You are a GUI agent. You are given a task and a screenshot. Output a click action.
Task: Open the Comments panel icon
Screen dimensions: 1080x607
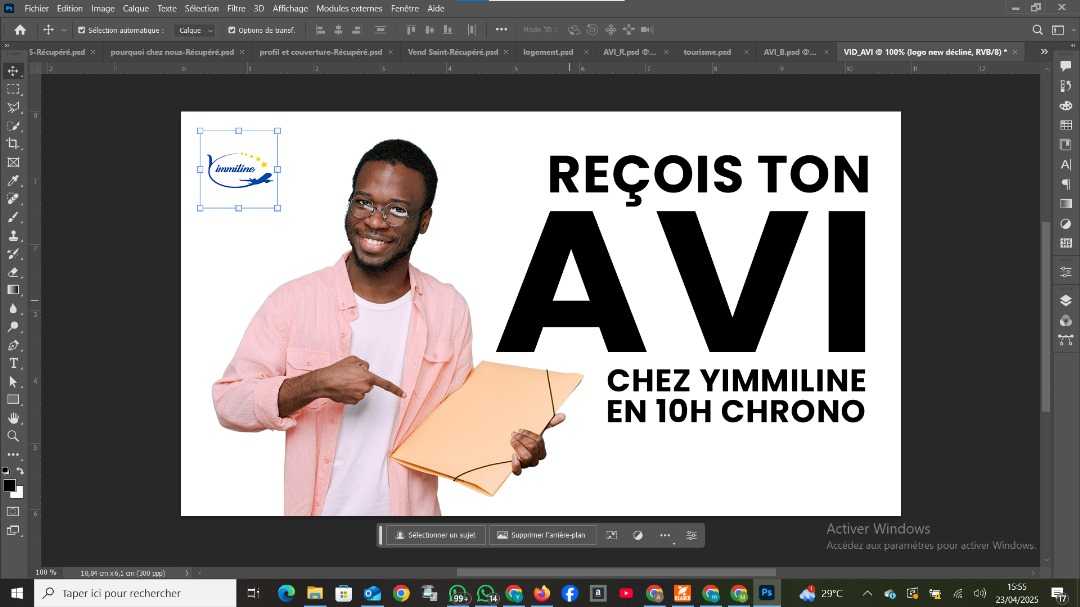pyautogui.click(x=1066, y=66)
